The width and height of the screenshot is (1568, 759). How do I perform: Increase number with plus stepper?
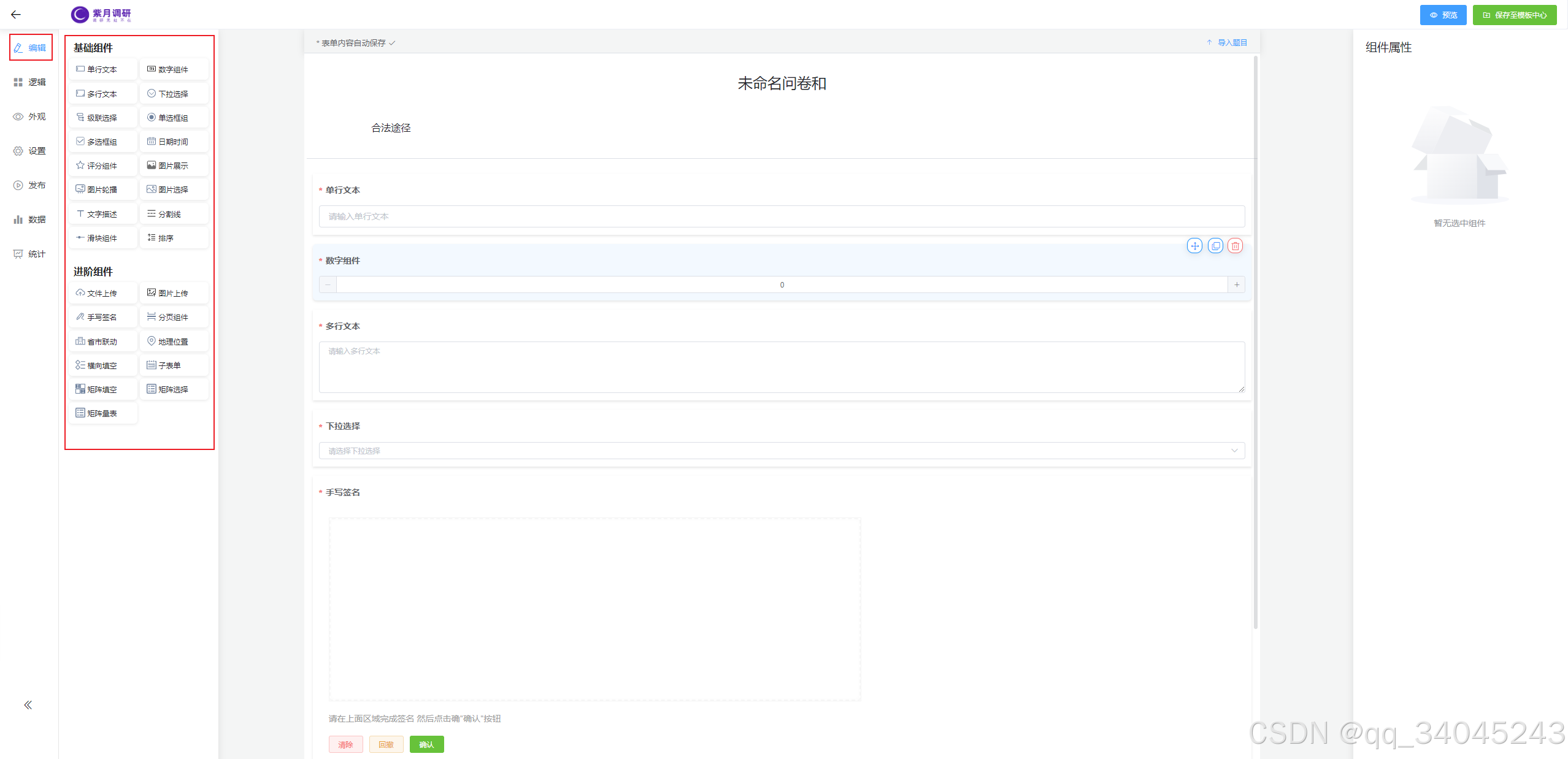1236,284
